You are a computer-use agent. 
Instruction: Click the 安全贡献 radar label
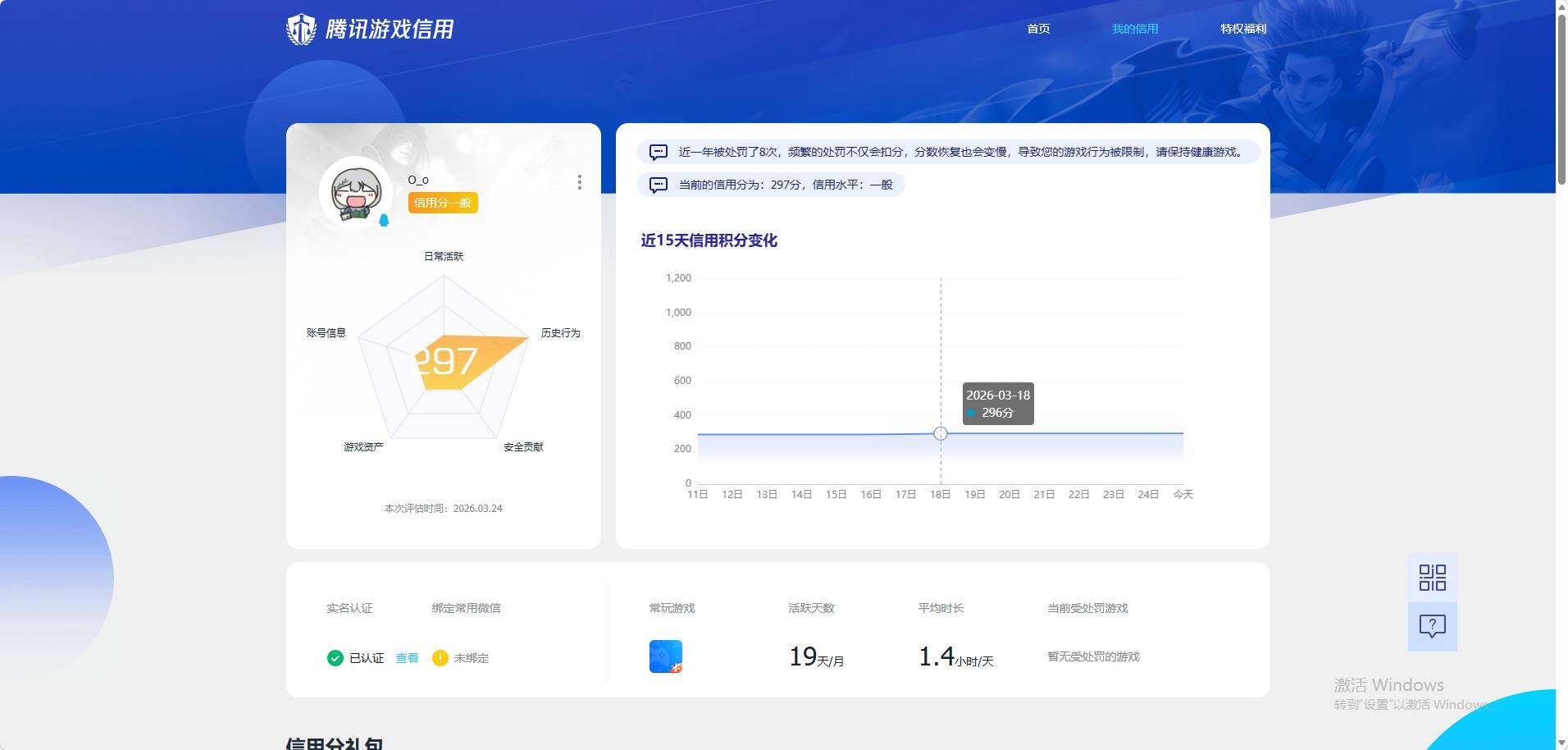[523, 446]
